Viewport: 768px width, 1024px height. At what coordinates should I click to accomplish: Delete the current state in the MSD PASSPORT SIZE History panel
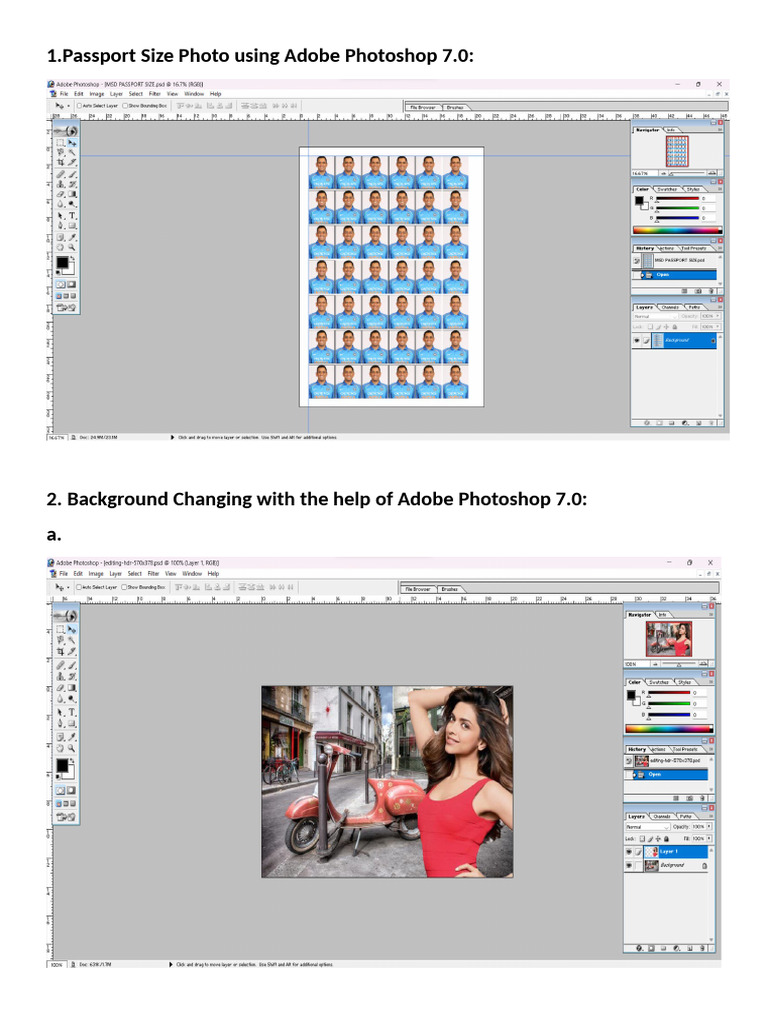point(711,291)
